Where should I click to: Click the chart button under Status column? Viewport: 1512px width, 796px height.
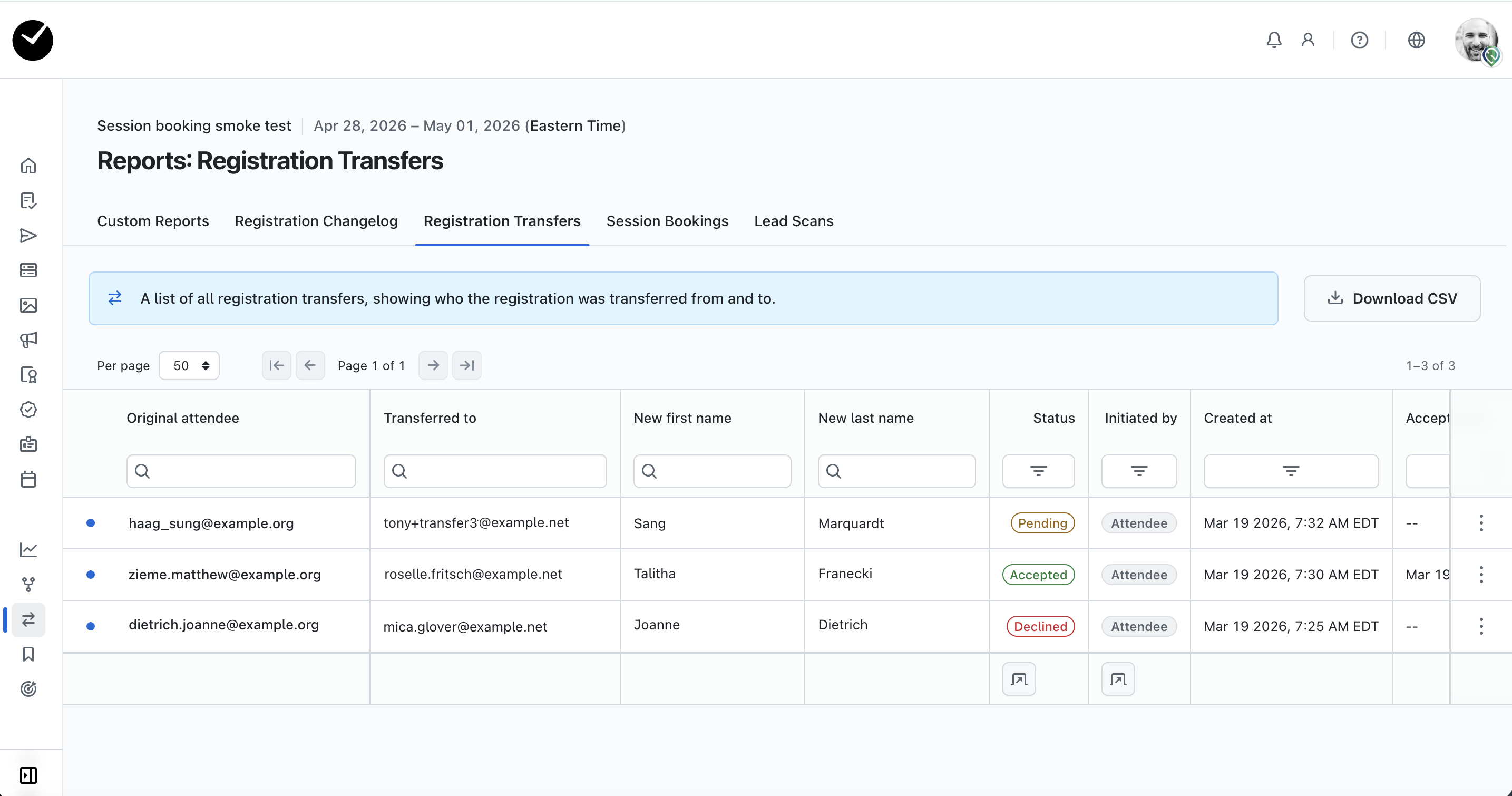(1019, 679)
